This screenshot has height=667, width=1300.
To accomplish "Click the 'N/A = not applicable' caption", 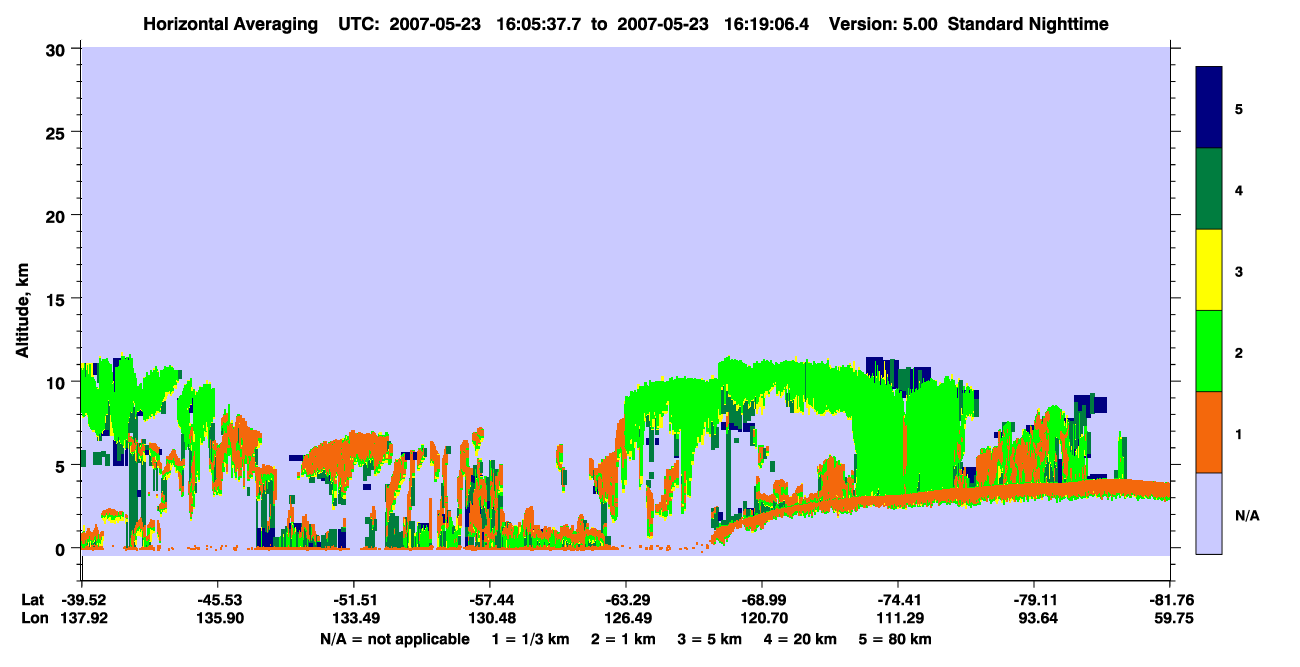I will pos(395,639).
